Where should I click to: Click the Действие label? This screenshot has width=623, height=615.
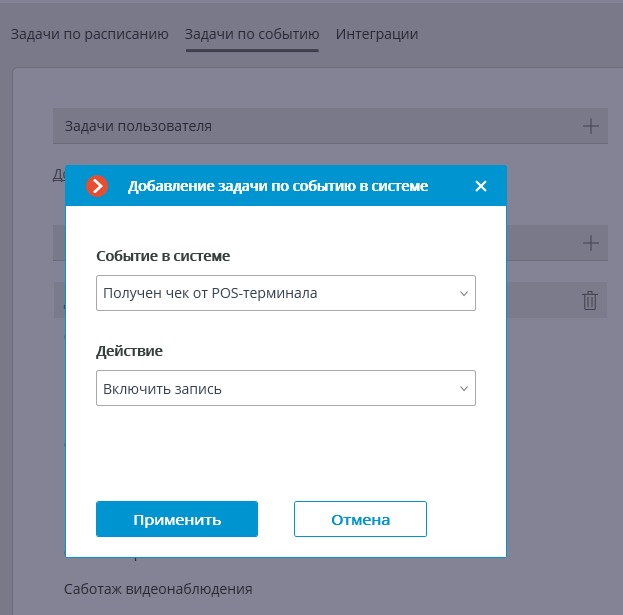(129, 351)
